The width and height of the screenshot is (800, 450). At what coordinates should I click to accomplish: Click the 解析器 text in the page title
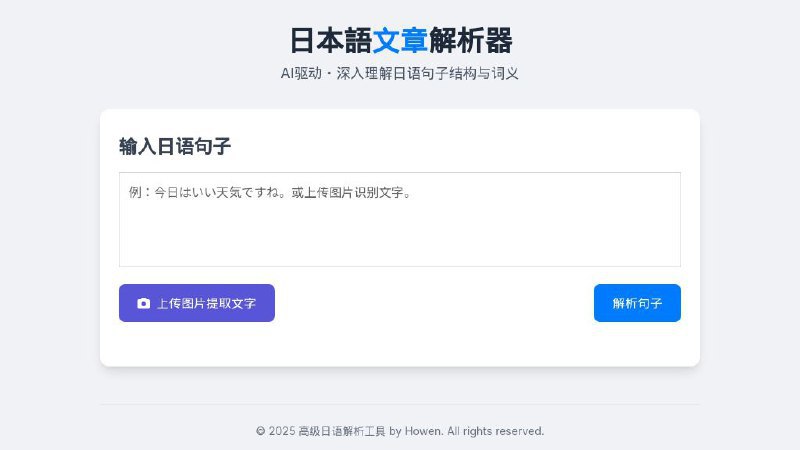470,41
